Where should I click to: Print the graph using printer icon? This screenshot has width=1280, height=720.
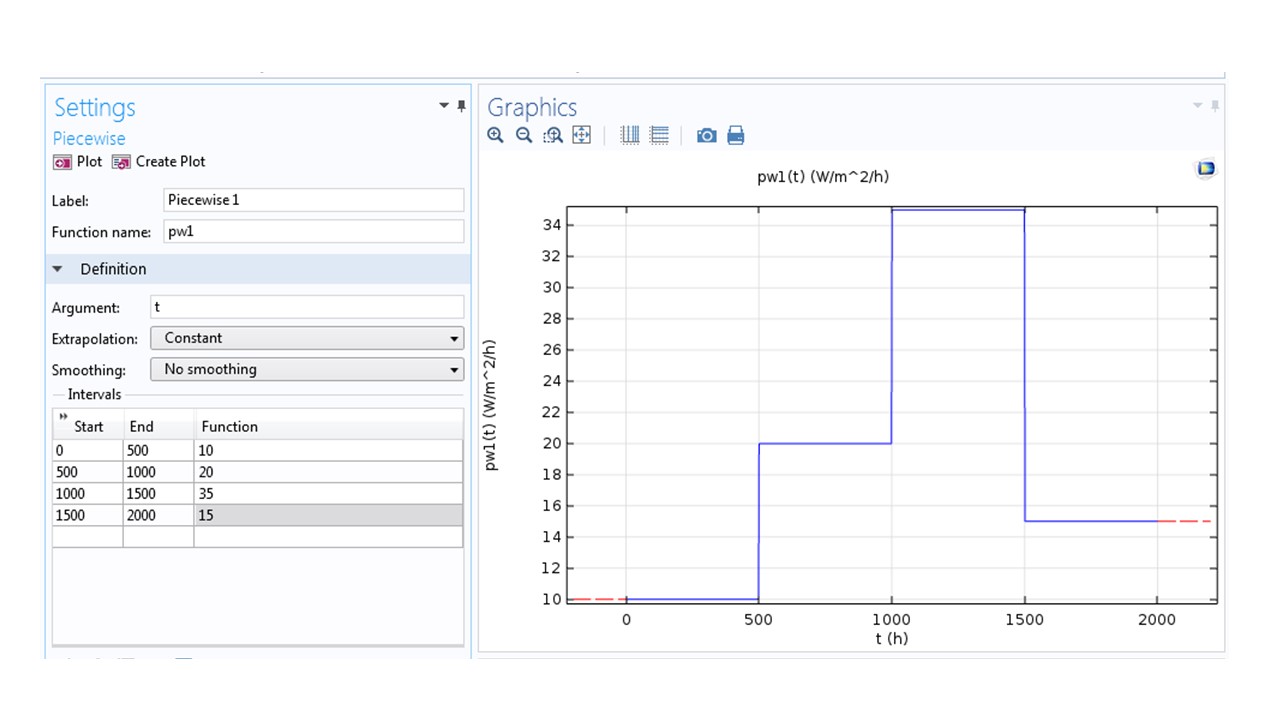click(x=735, y=135)
